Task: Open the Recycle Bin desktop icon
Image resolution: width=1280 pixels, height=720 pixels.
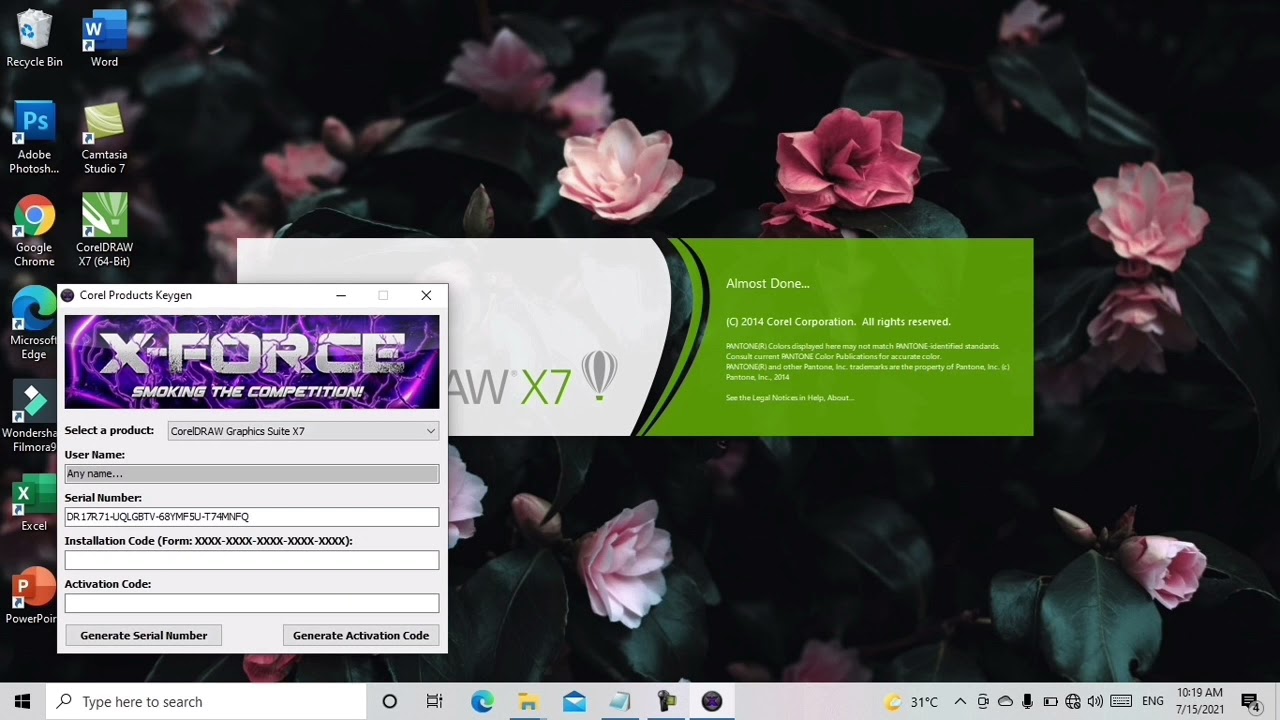Action: [x=34, y=39]
